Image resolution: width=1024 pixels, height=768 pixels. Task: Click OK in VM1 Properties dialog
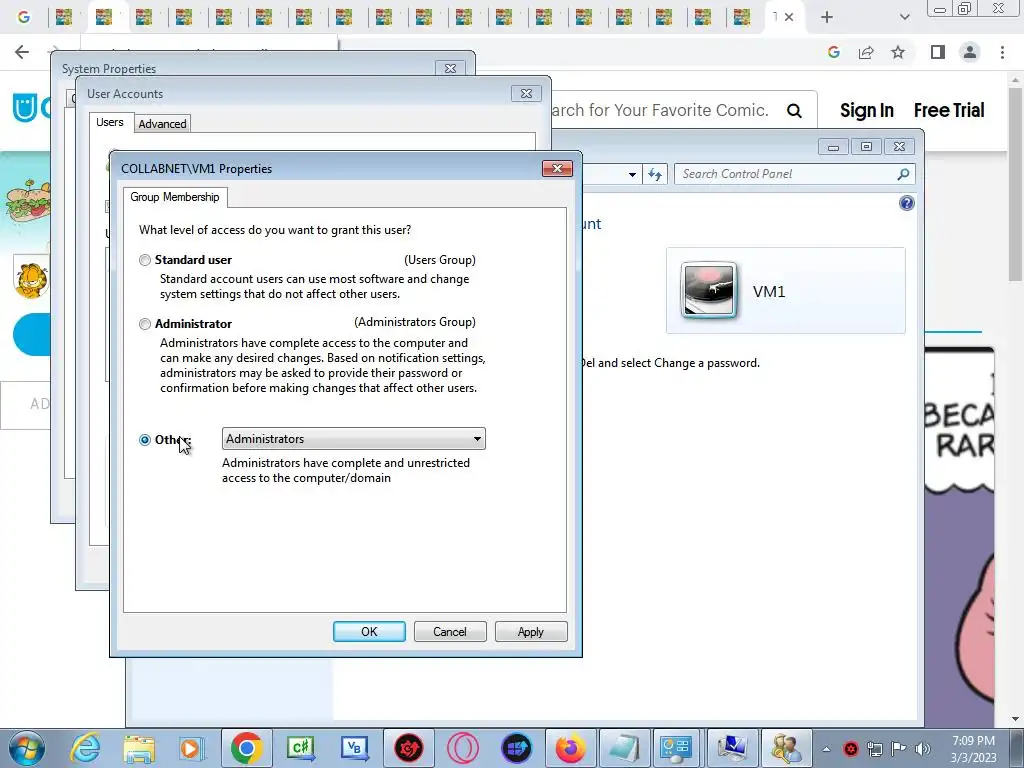tap(369, 632)
